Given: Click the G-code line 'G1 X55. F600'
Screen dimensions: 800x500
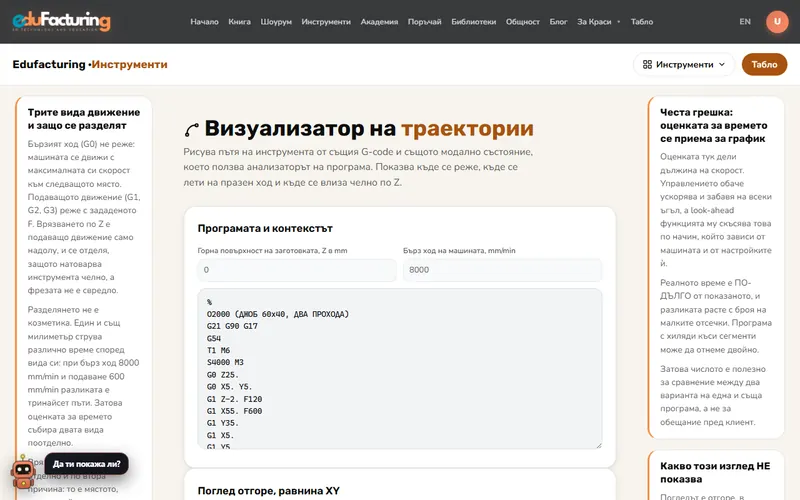Looking at the screenshot, I should (234, 411).
